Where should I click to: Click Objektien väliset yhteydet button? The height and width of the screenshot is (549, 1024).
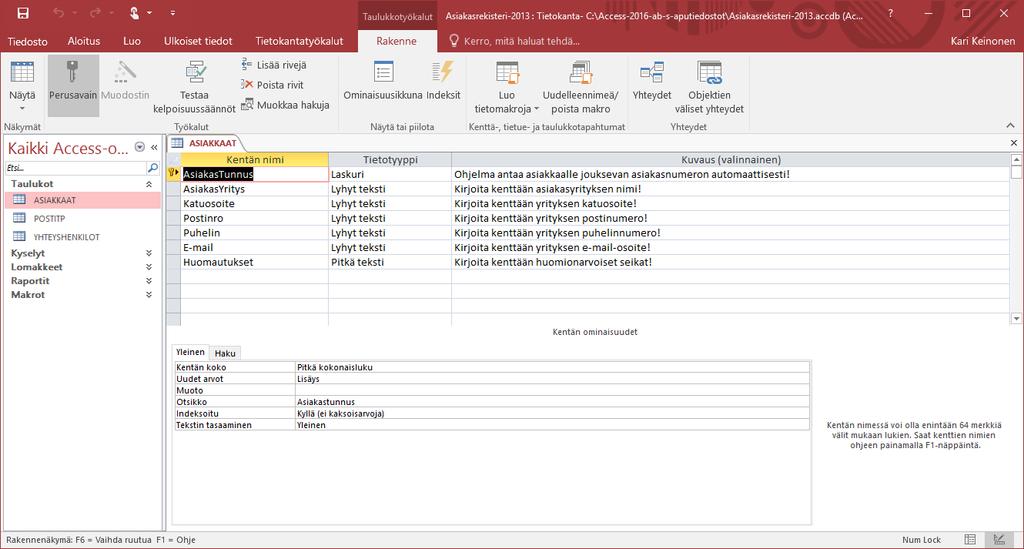click(709, 86)
